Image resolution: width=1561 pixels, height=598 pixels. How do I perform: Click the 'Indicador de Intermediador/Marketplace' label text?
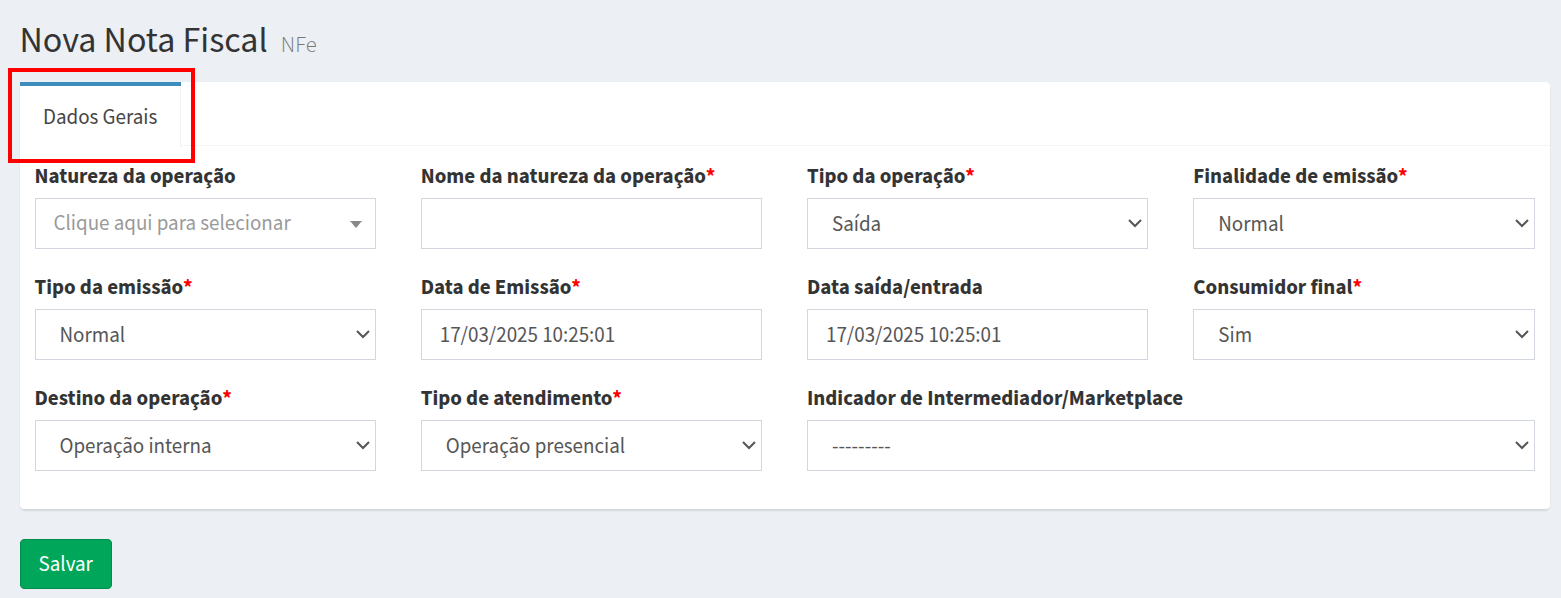pos(995,398)
